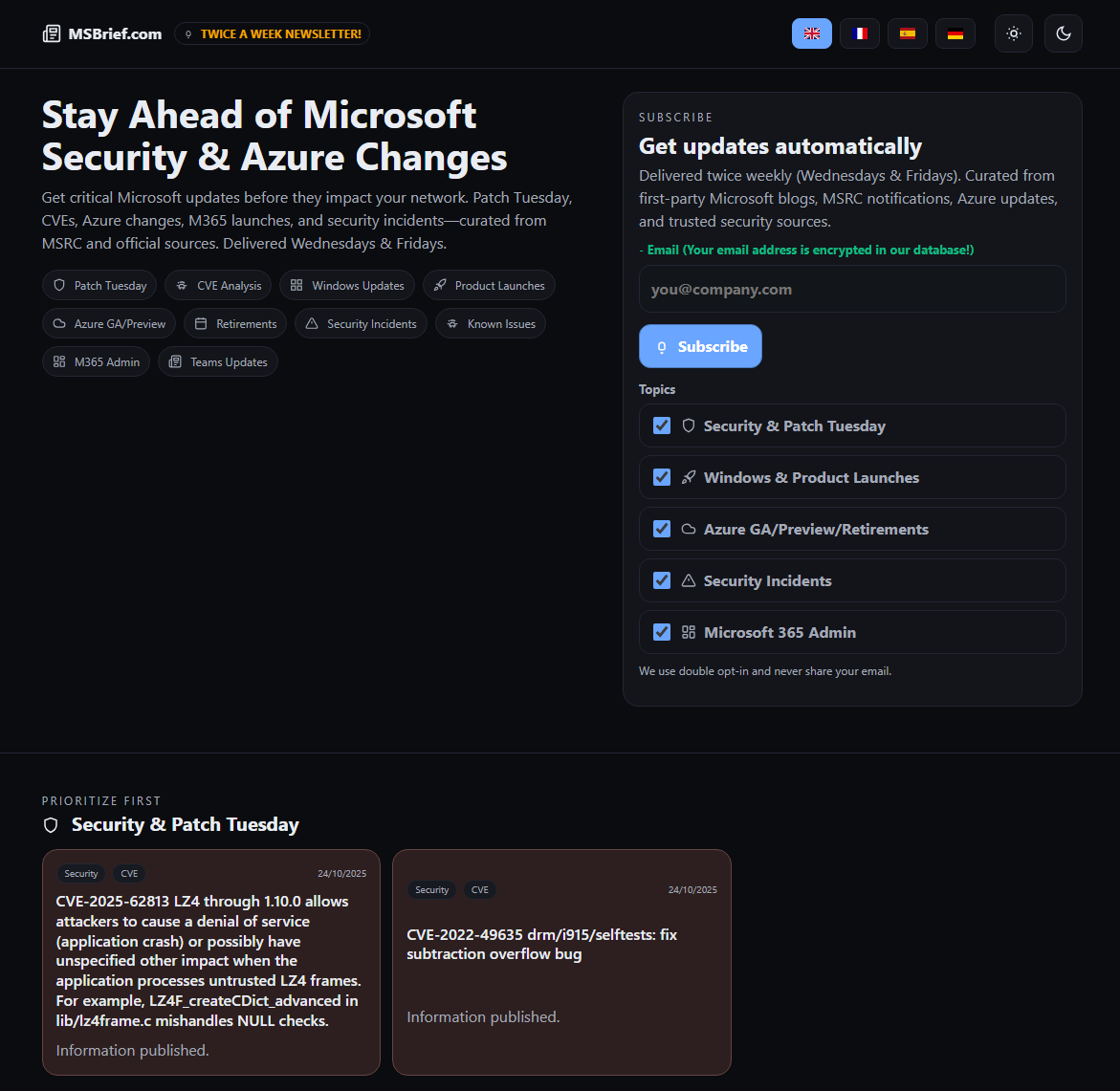The width and height of the screenshot is (1120, 1091).
Task: Click the Twice a Week Newsletter badge
Action: 272,34
